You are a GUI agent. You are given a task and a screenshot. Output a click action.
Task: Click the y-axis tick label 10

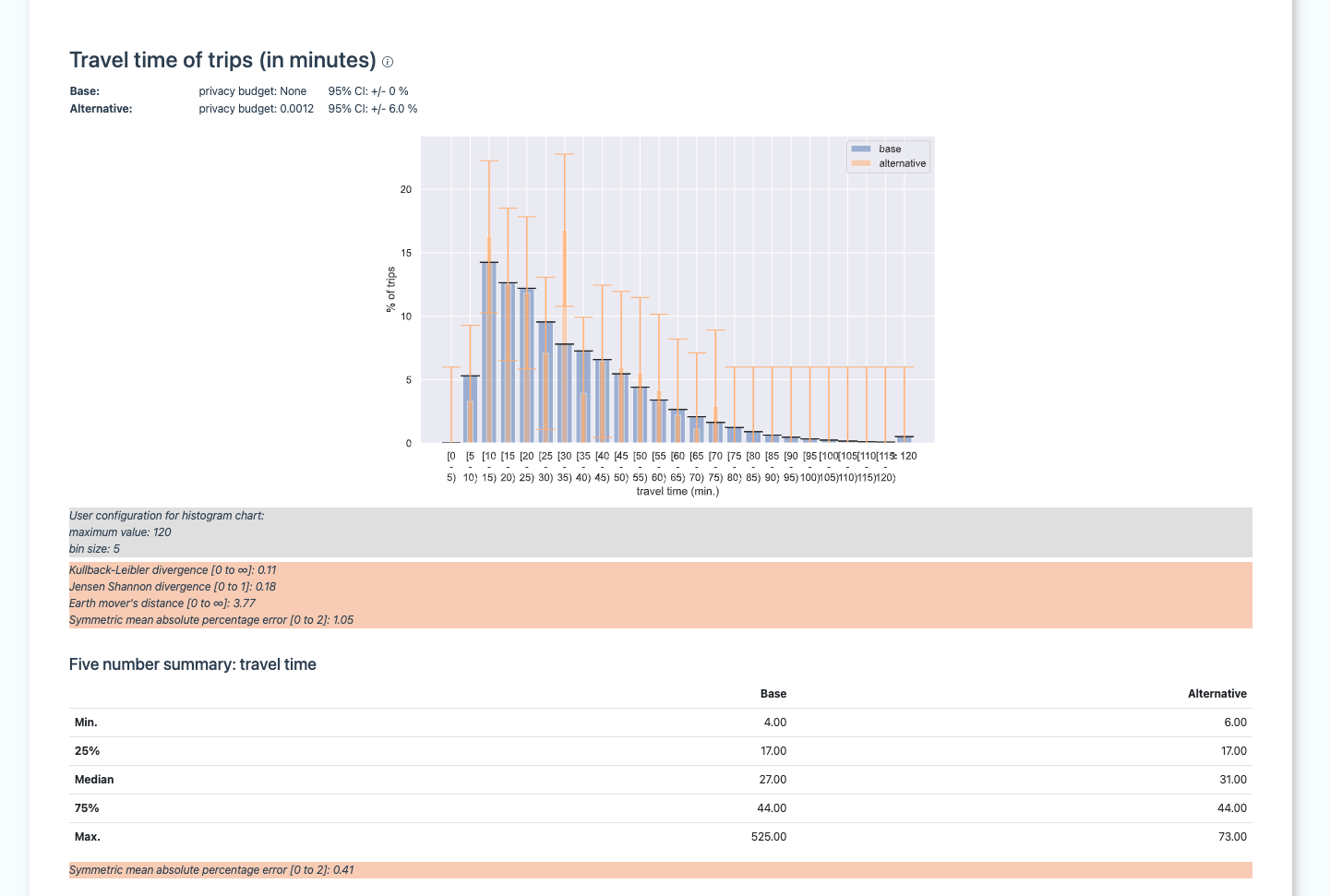point(406,317)
